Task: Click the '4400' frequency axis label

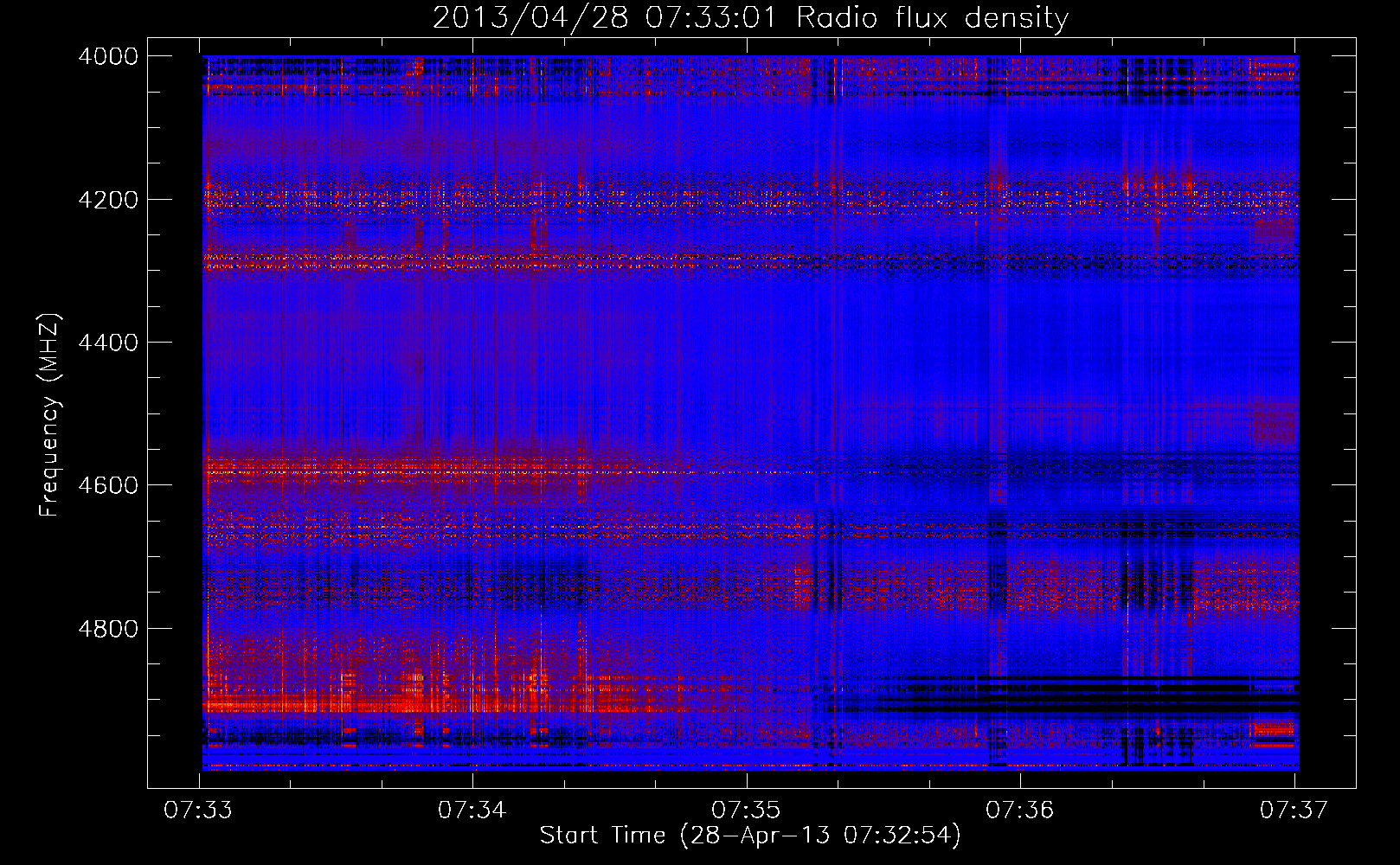Action: (108, 343)
